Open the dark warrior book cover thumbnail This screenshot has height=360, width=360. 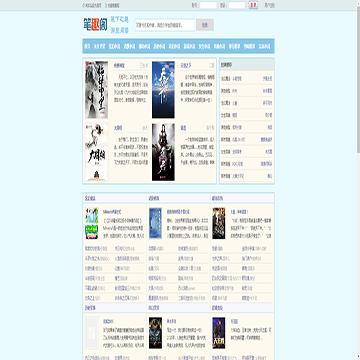tap(163, 152)
